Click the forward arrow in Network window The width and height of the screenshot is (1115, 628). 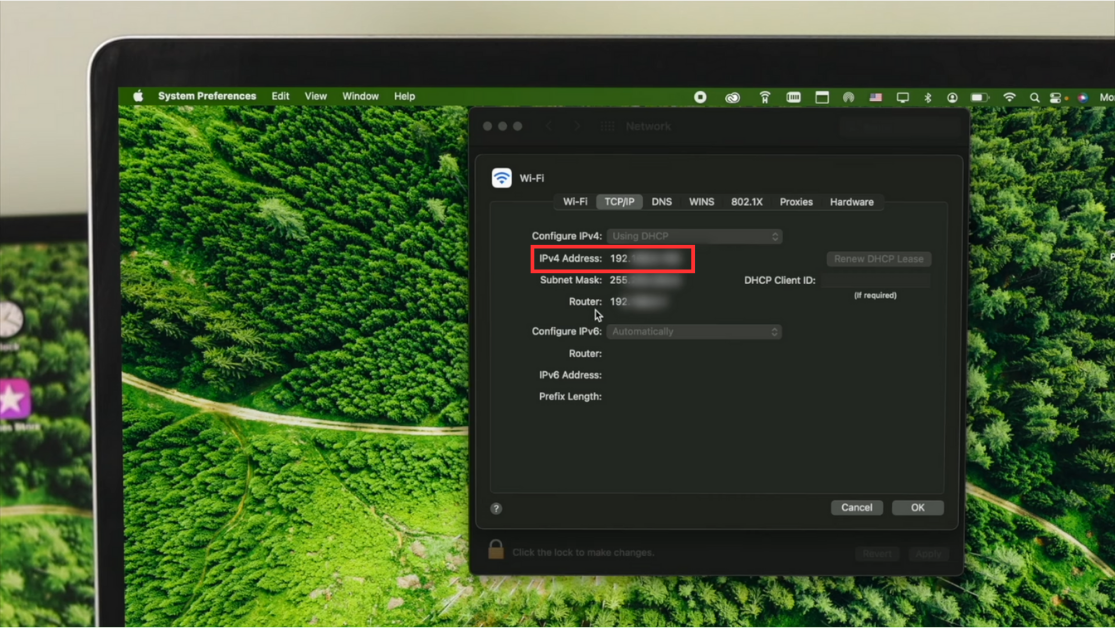coord(577,126)
